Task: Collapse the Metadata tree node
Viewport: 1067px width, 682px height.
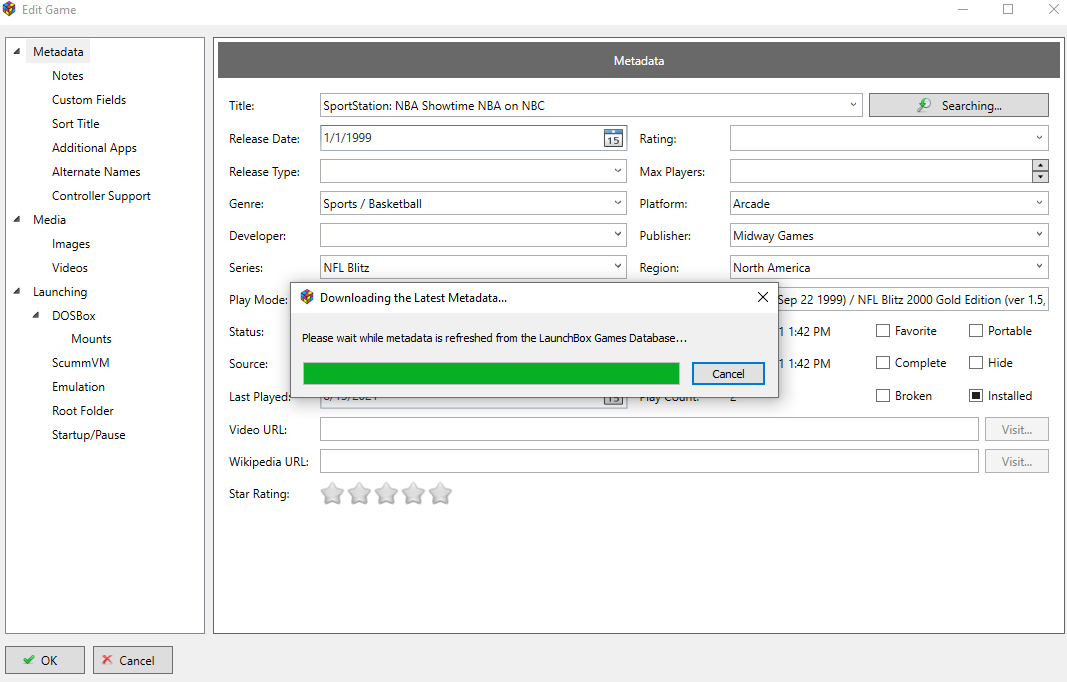Action: coord(17,51)
